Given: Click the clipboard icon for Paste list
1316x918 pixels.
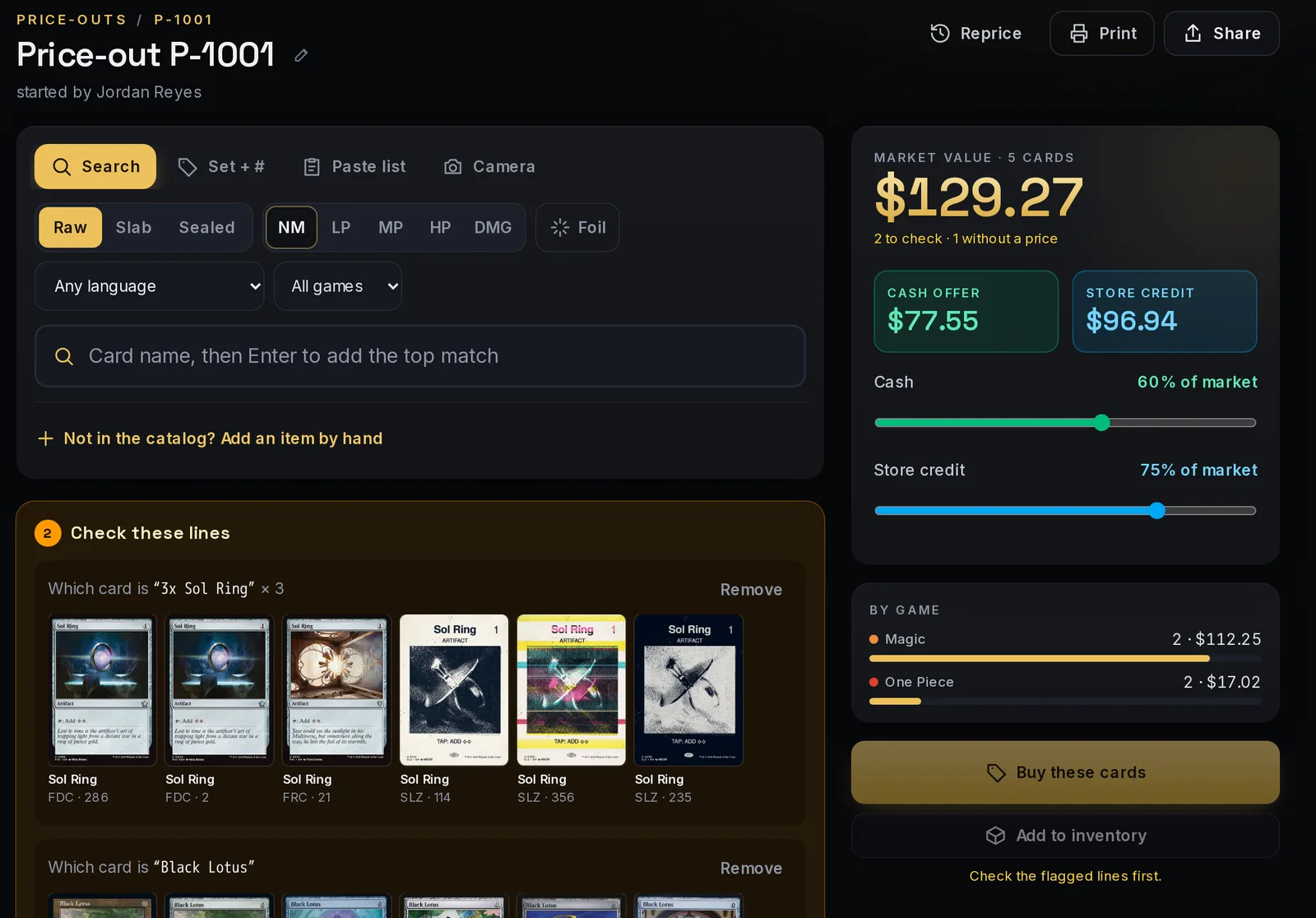Looking at the screenshot, I should tap(312, 166).
